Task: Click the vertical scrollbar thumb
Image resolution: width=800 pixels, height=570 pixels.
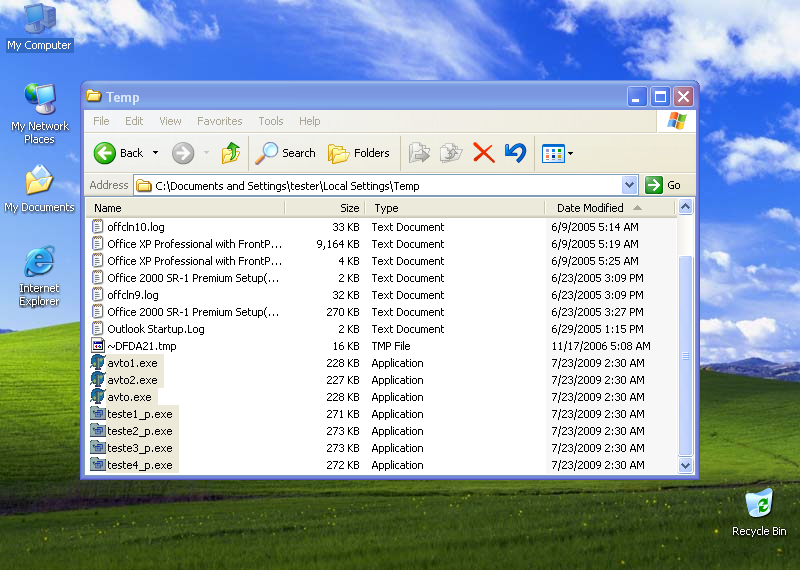Action: pyautogui.click(x=685, y=356)
